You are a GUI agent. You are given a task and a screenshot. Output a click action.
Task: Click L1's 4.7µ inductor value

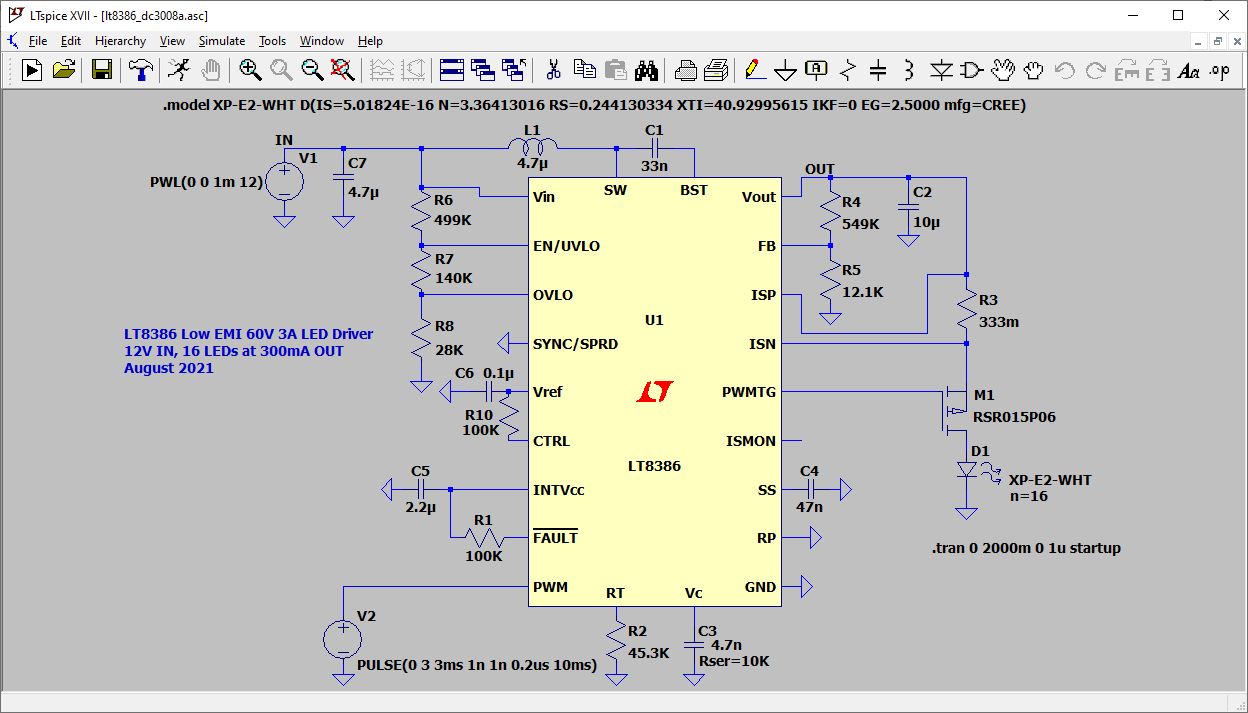(532, 161)
